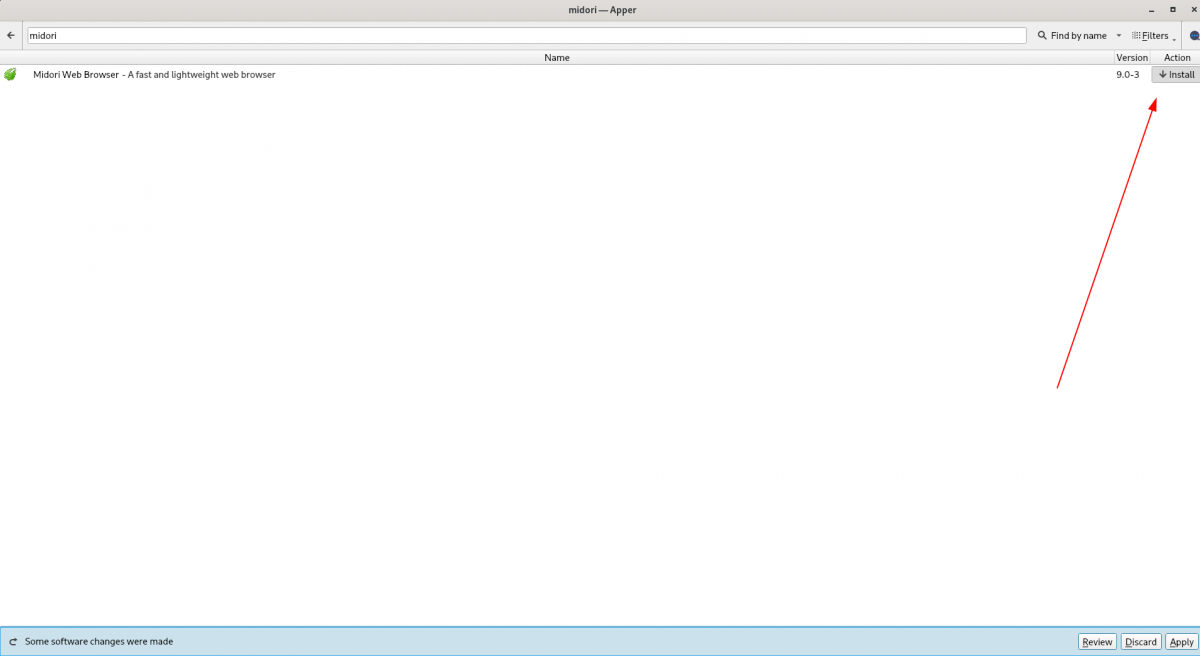This screenshot has height=656, width=1200.
Task: Apply the pending software changes
Action: [1181, 642]
